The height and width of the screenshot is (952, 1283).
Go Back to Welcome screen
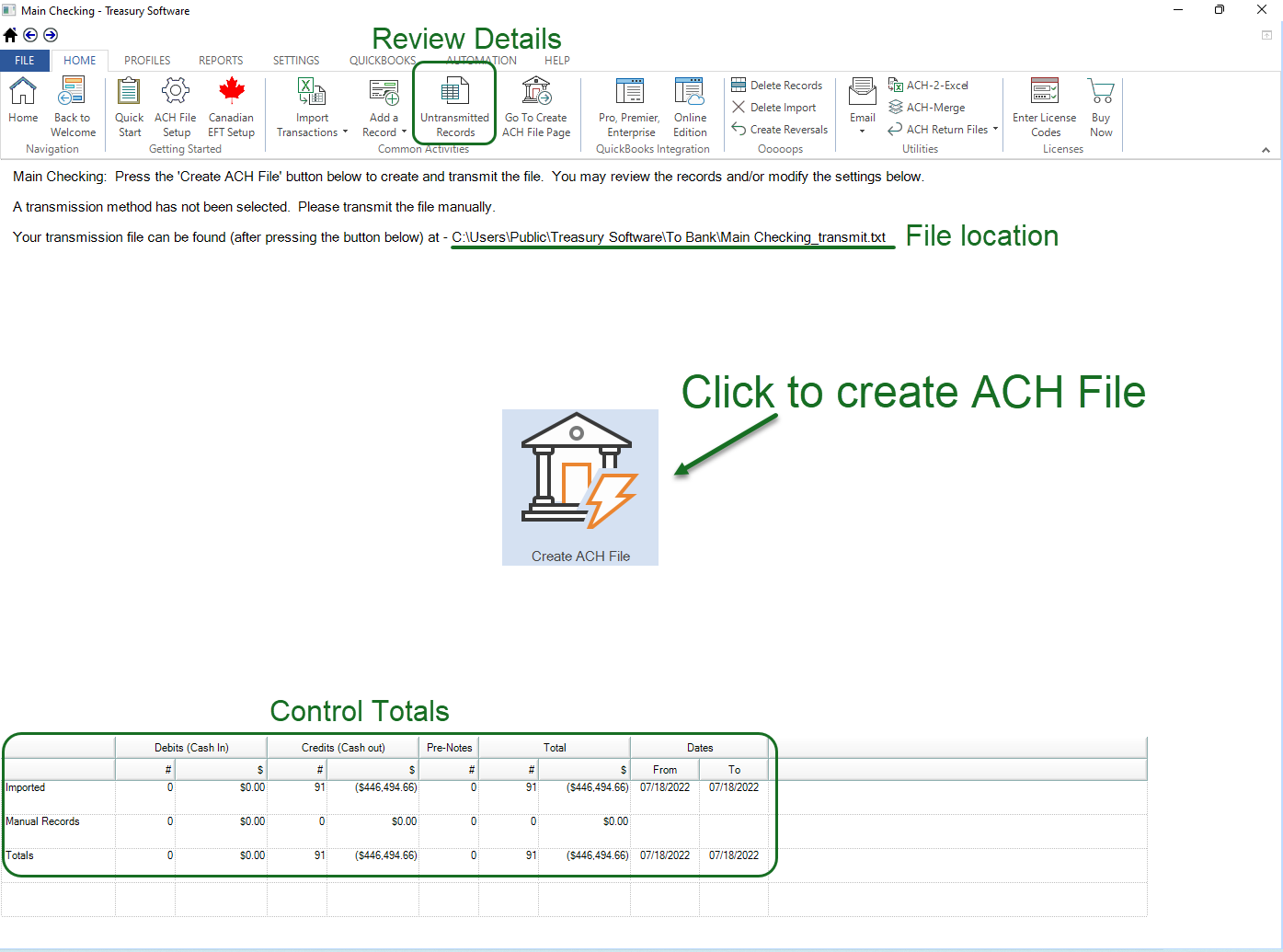pyautogui.click(x=73, y=107)
